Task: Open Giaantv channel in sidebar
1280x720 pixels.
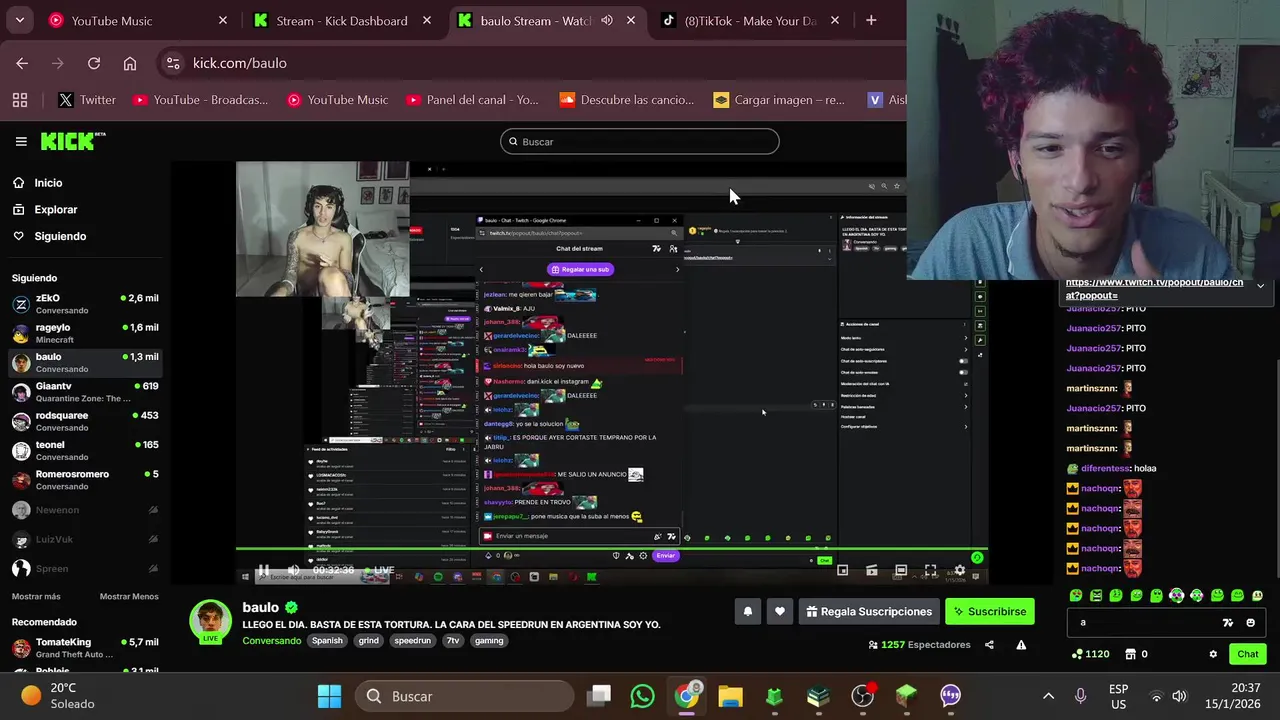Action: 85,392
